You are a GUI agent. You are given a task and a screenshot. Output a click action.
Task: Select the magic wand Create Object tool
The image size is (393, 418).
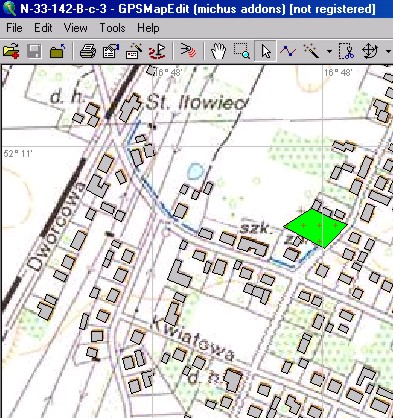click(311, 51)
